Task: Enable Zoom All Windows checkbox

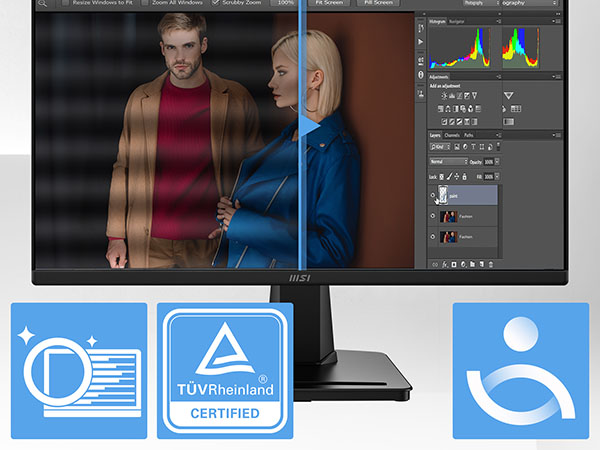Action: click(145, 3)
